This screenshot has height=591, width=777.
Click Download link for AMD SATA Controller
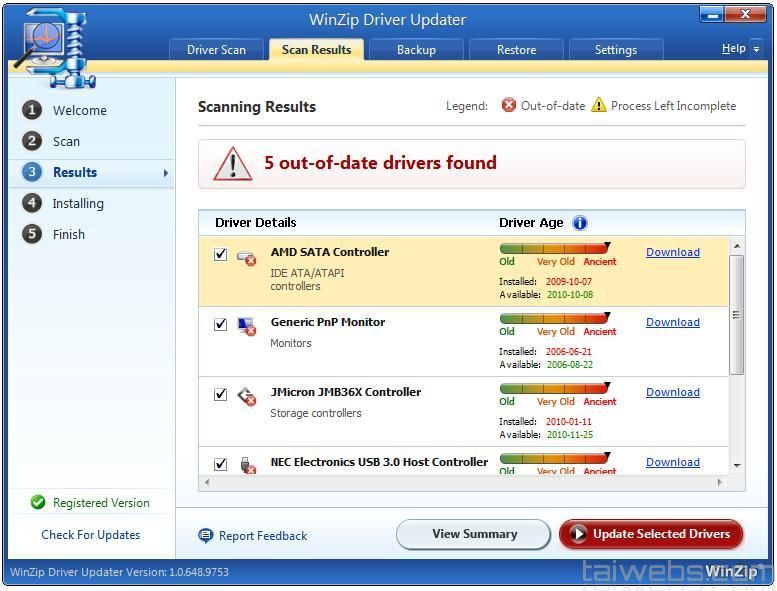click(672, 252)
